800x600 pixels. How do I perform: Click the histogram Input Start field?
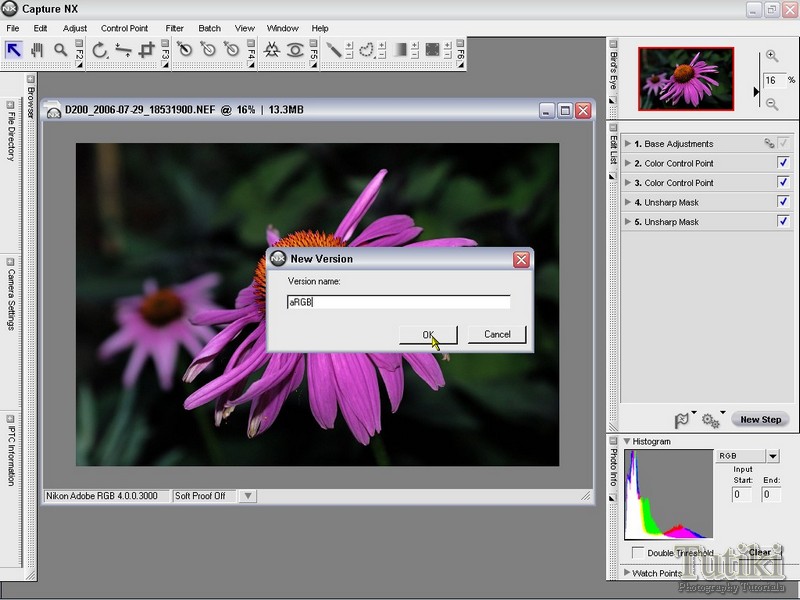pos(741,494)
